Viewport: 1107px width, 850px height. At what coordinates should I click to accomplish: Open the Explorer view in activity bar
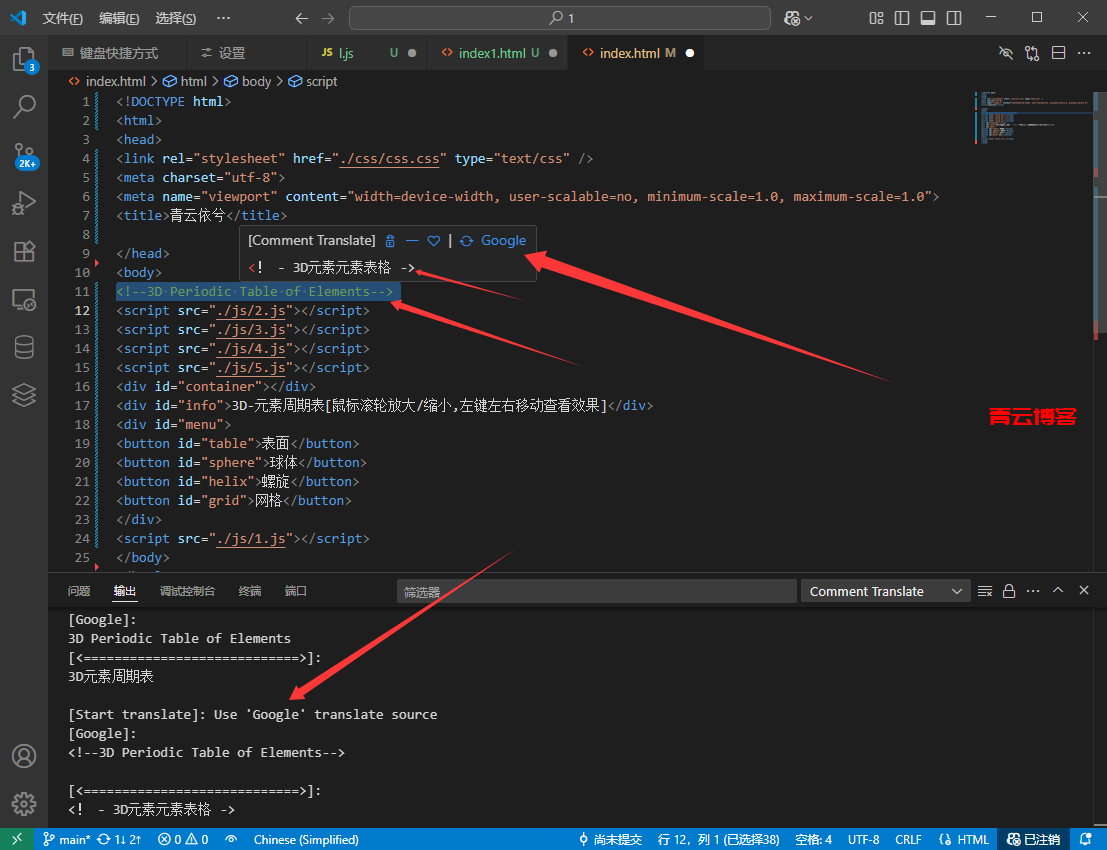pos(24,59)
